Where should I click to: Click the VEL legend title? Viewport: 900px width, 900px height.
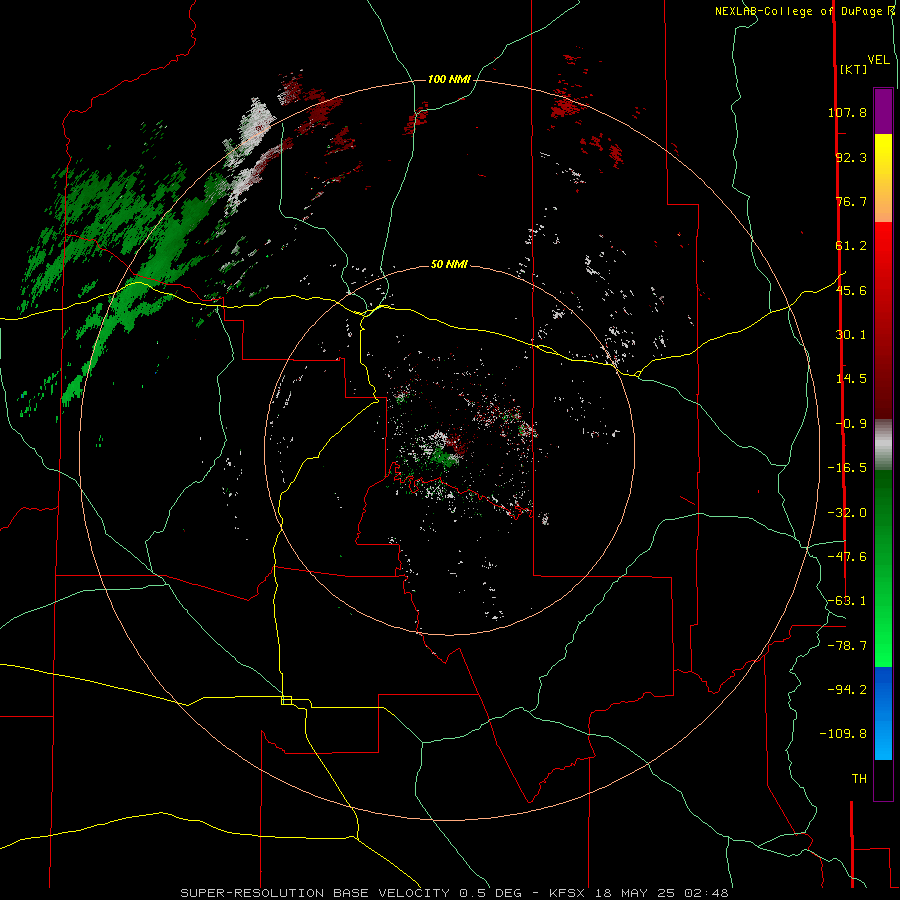878,60
